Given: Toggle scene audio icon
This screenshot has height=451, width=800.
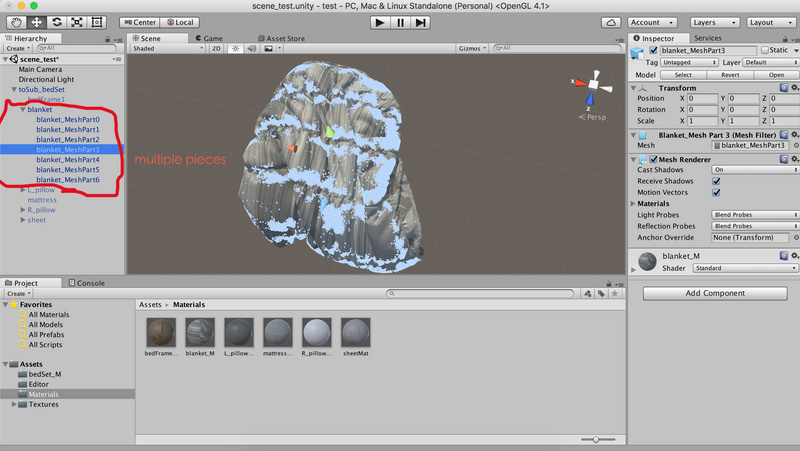Looking at the screenshot, I should 252,48.
